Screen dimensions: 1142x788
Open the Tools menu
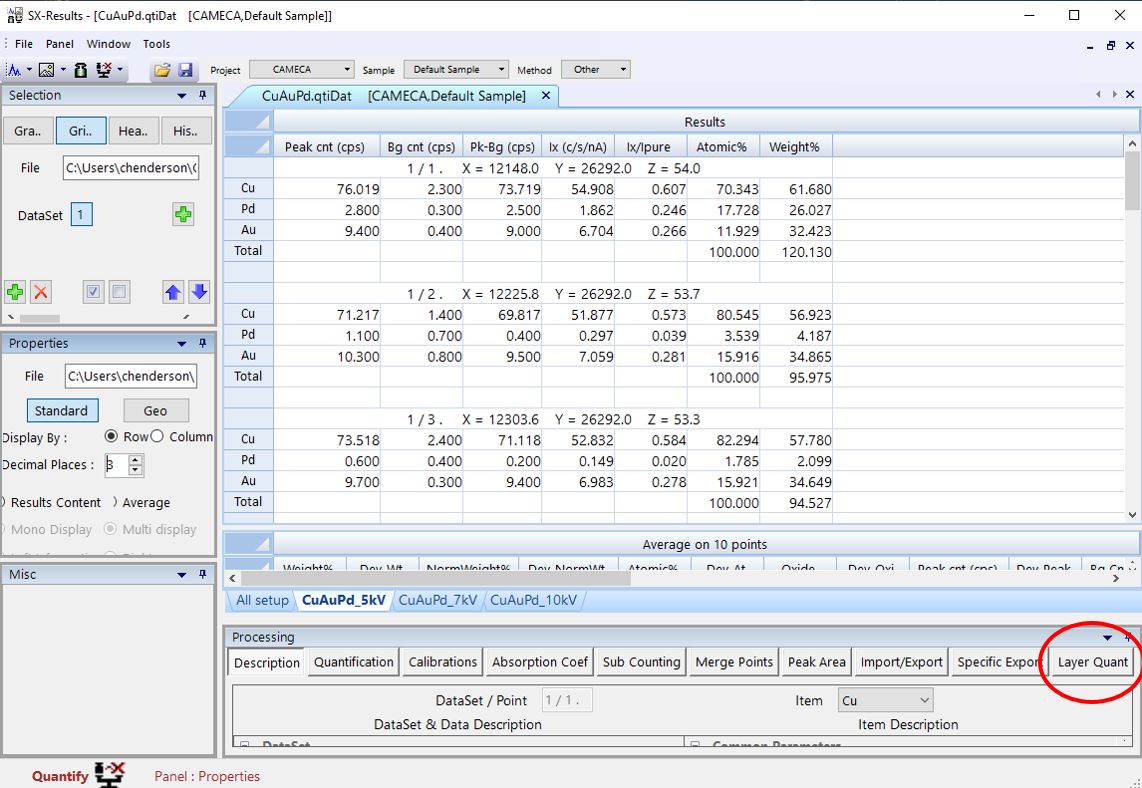click(156, 44)
